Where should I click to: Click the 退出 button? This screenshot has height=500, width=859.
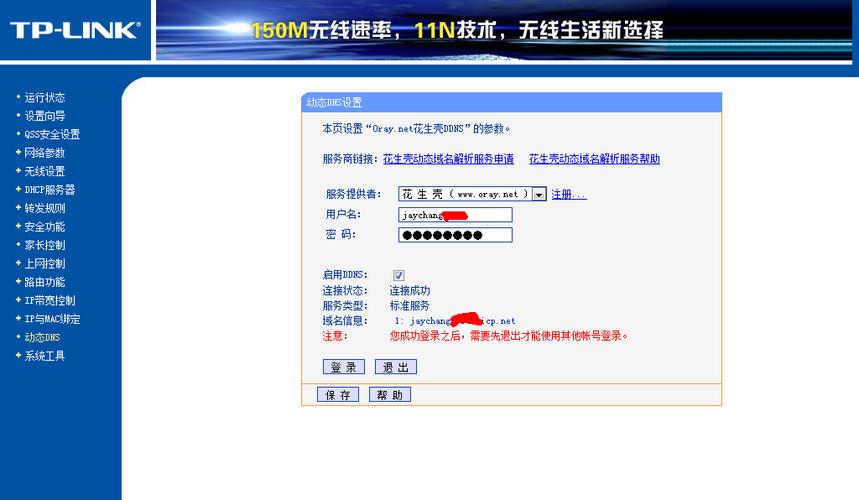(396, 367)
